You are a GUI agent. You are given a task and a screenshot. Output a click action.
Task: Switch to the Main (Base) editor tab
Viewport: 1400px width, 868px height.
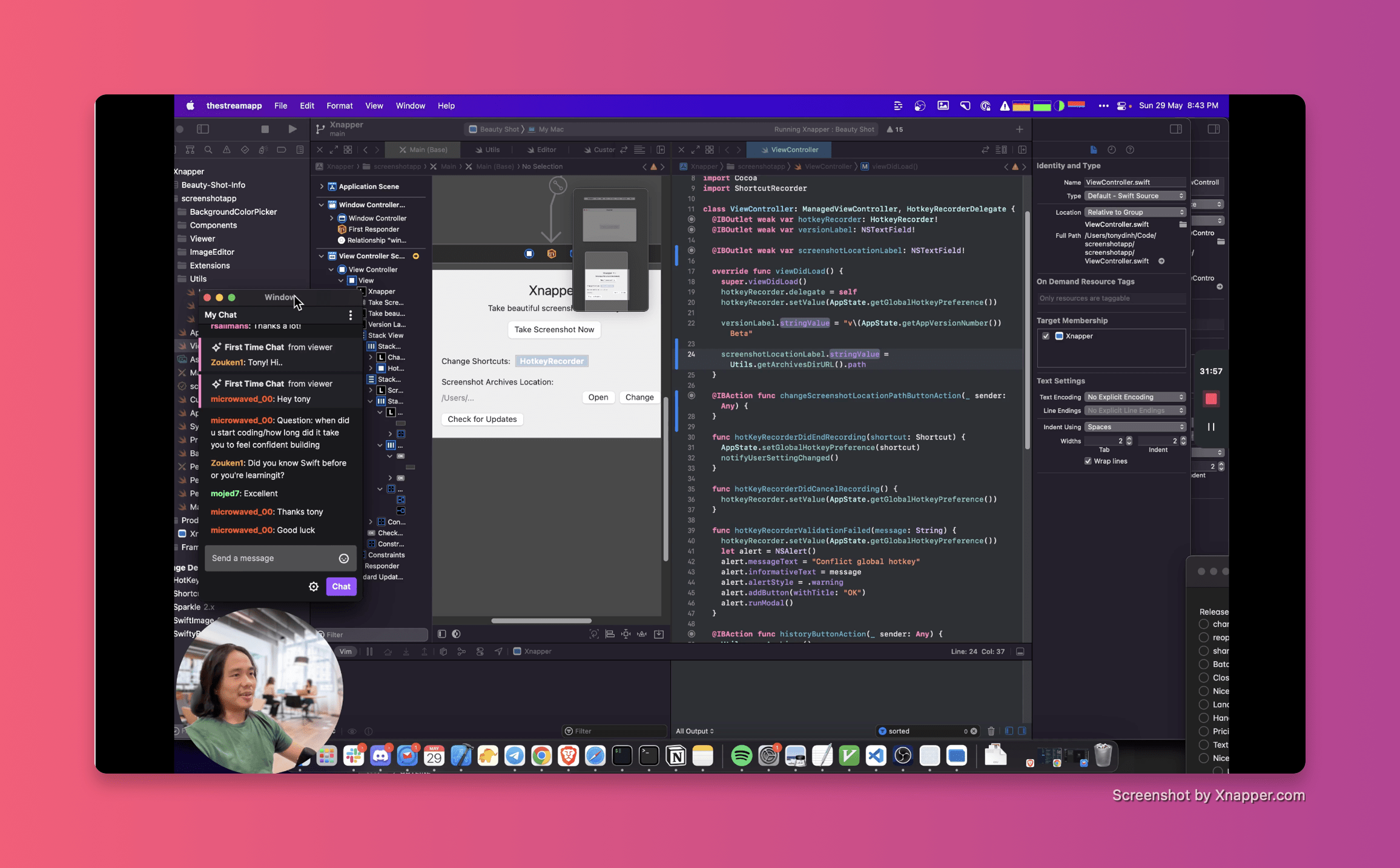tap(423, 150)
